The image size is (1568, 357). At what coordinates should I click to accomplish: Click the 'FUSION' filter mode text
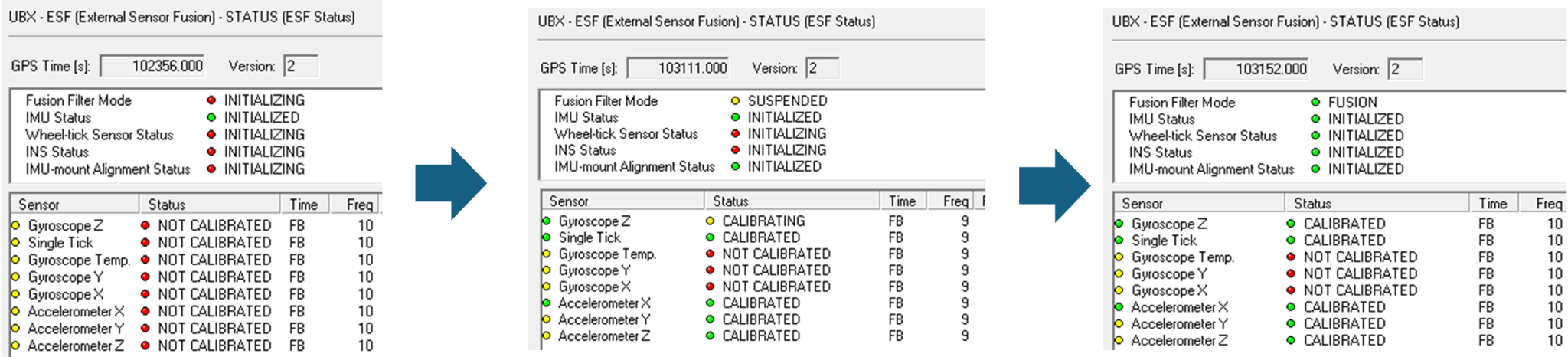coord(1353,102)
